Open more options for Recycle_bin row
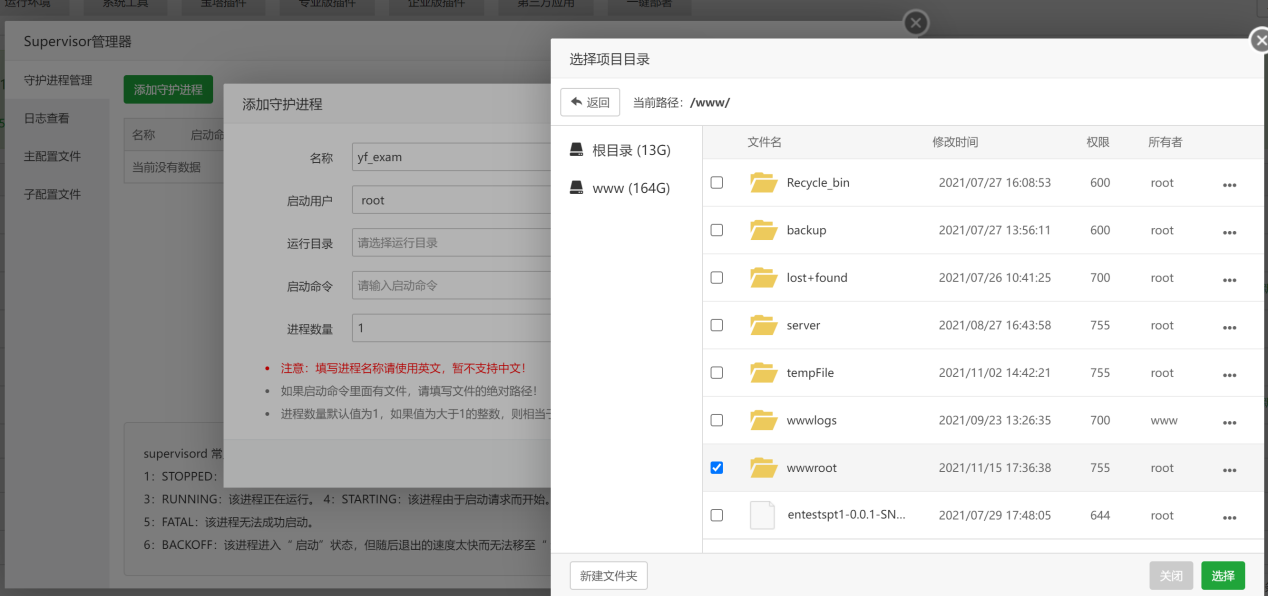The width and height of the screenshot is (1268, 596). [x=1229, y=185]
